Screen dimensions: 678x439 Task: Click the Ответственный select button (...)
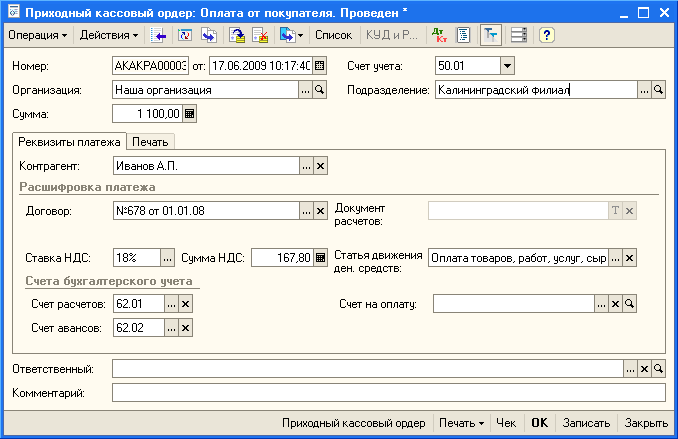[630, 369]
